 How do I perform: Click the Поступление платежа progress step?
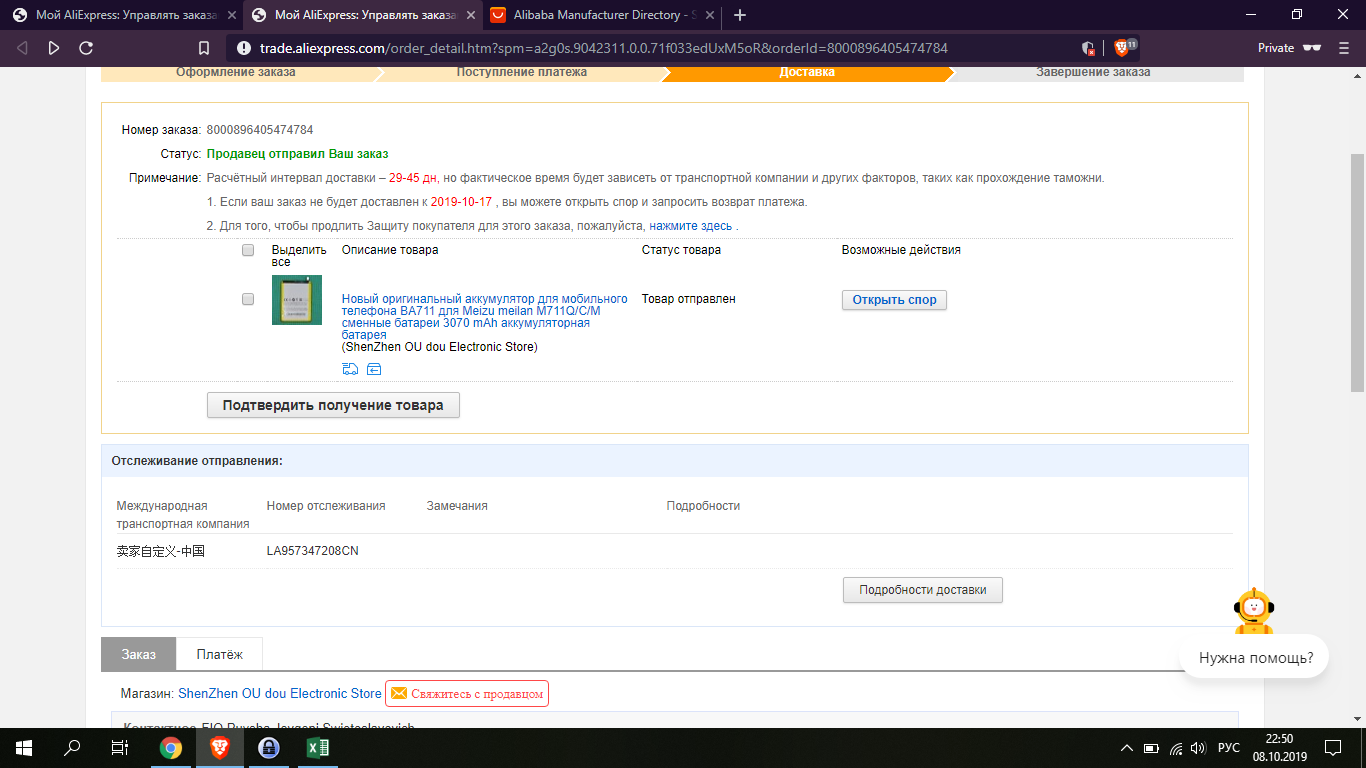(522, 72)
